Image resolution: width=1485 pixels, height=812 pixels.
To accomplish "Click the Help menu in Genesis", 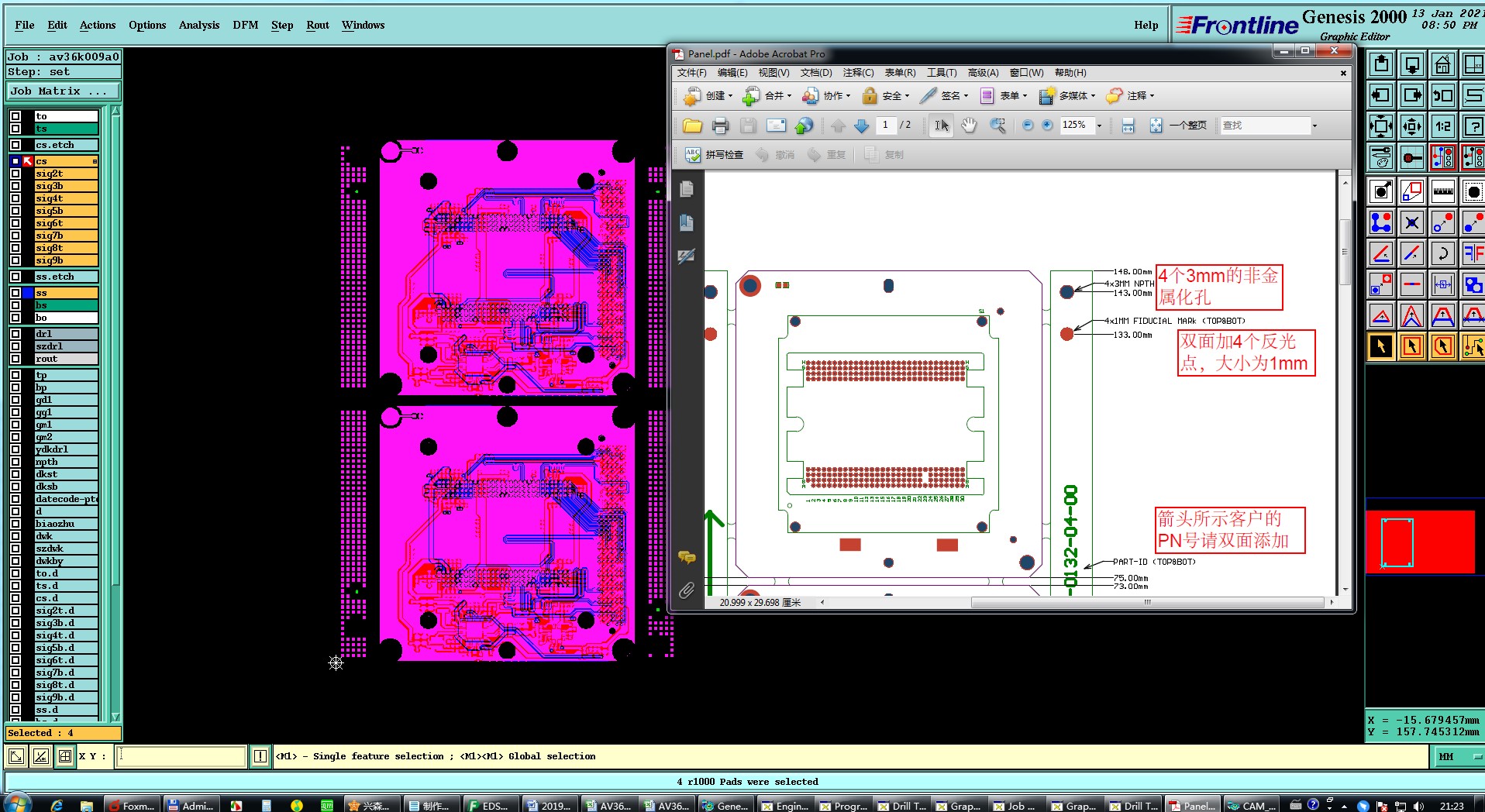I will pyautogui.click(x=1146, y=25).
